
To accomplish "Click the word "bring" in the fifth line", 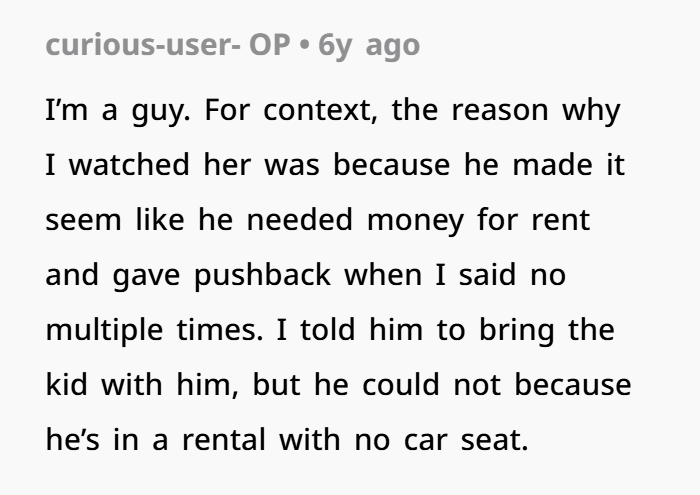I will pos(517,331).
